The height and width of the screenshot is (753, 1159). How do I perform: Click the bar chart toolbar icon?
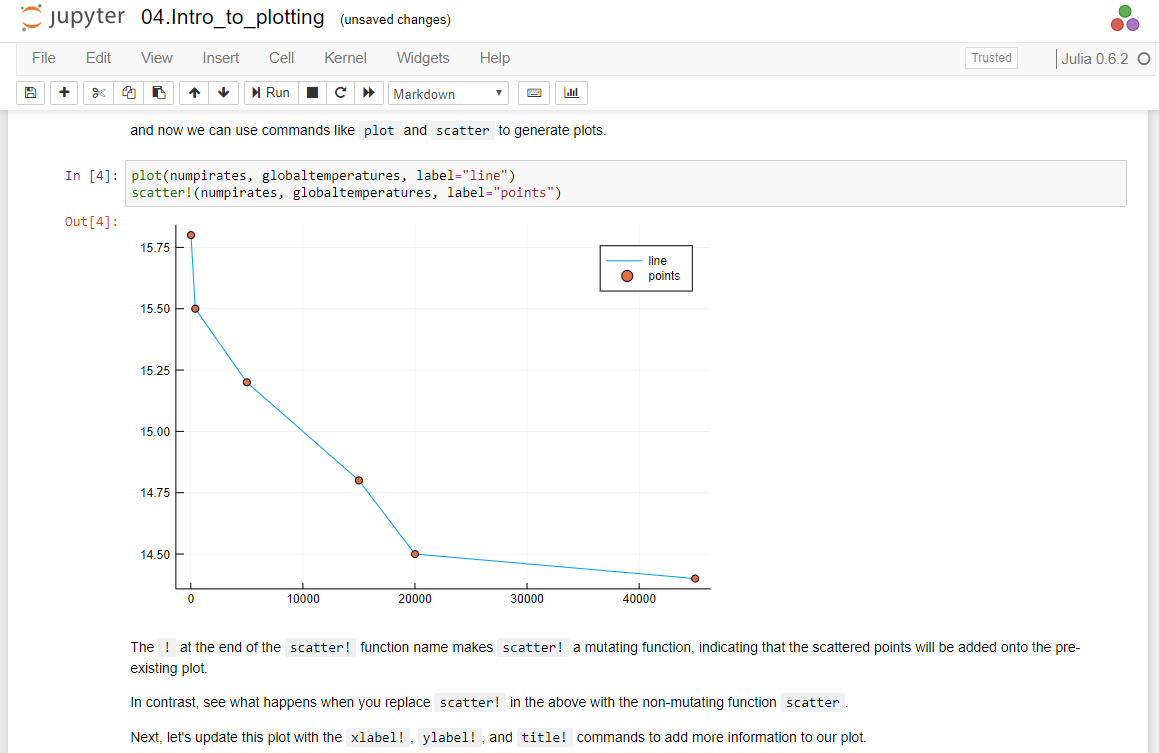[x=571, y=93]
